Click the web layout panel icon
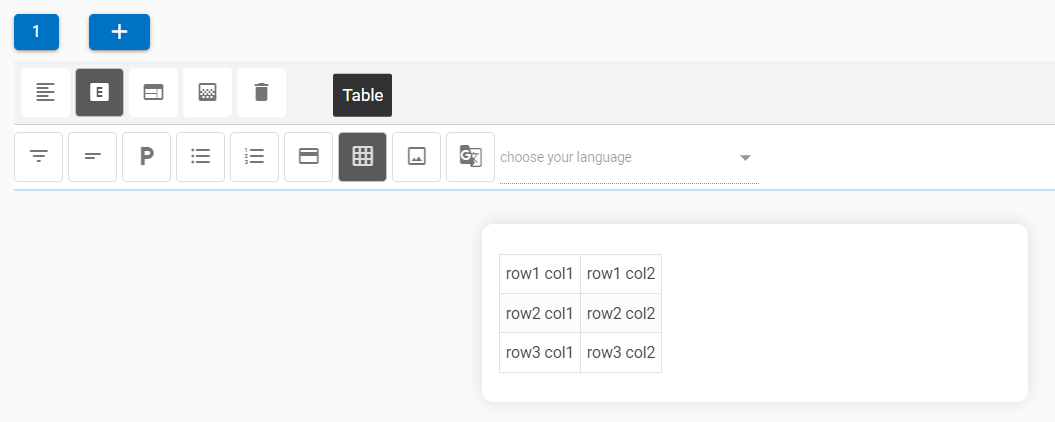1055x422 pixels. pyautogui.click(x=153, y=92)
